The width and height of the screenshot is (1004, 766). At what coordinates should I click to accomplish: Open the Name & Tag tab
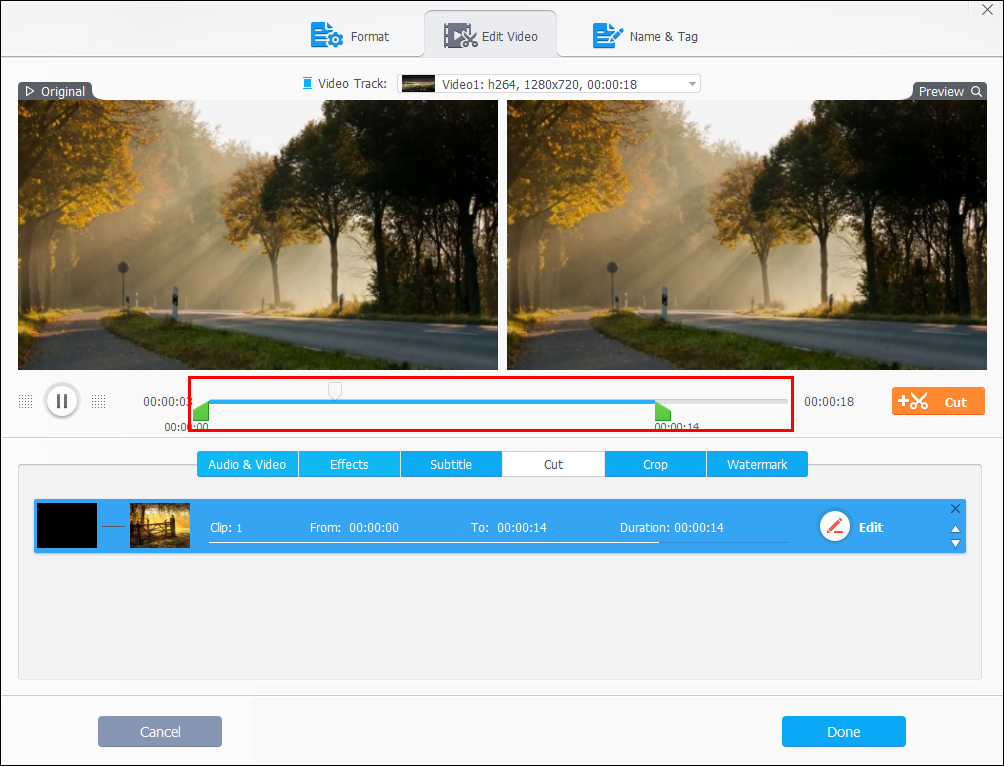pyautogui.click(x=645, y=36)
